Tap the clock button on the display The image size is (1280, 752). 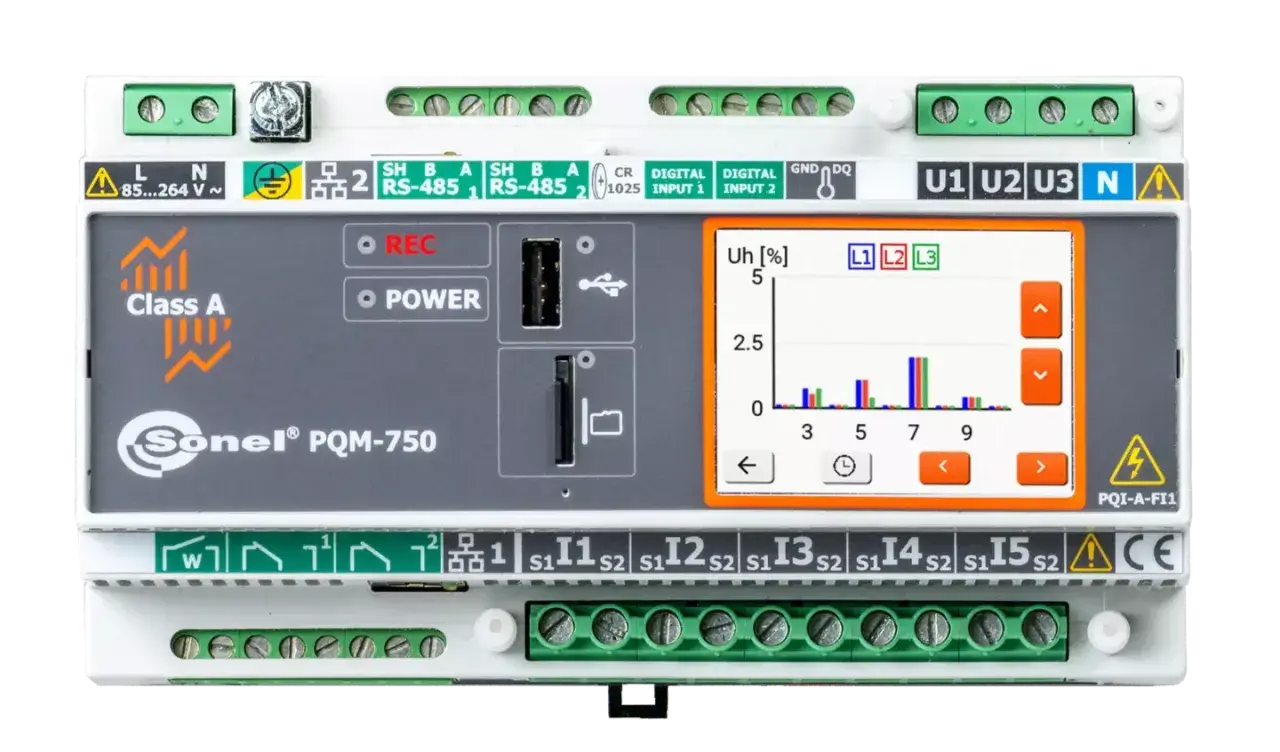click(x=846, y=467)
